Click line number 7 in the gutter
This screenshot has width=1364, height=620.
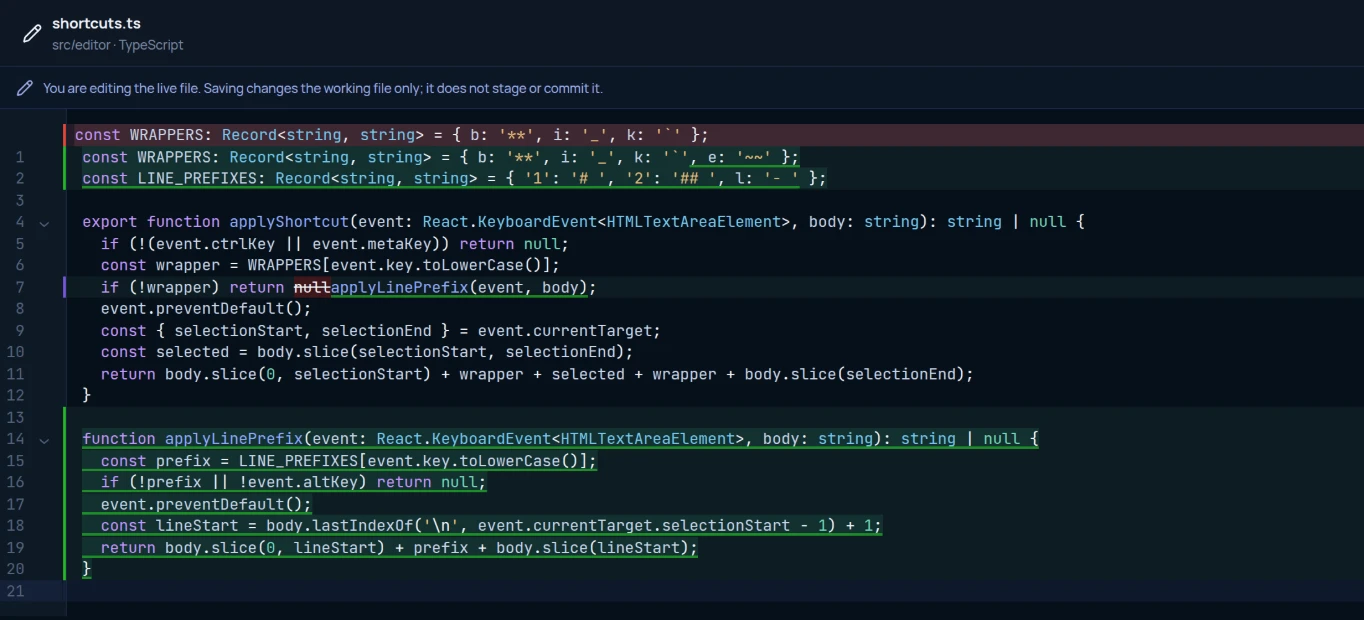(19, 287)
